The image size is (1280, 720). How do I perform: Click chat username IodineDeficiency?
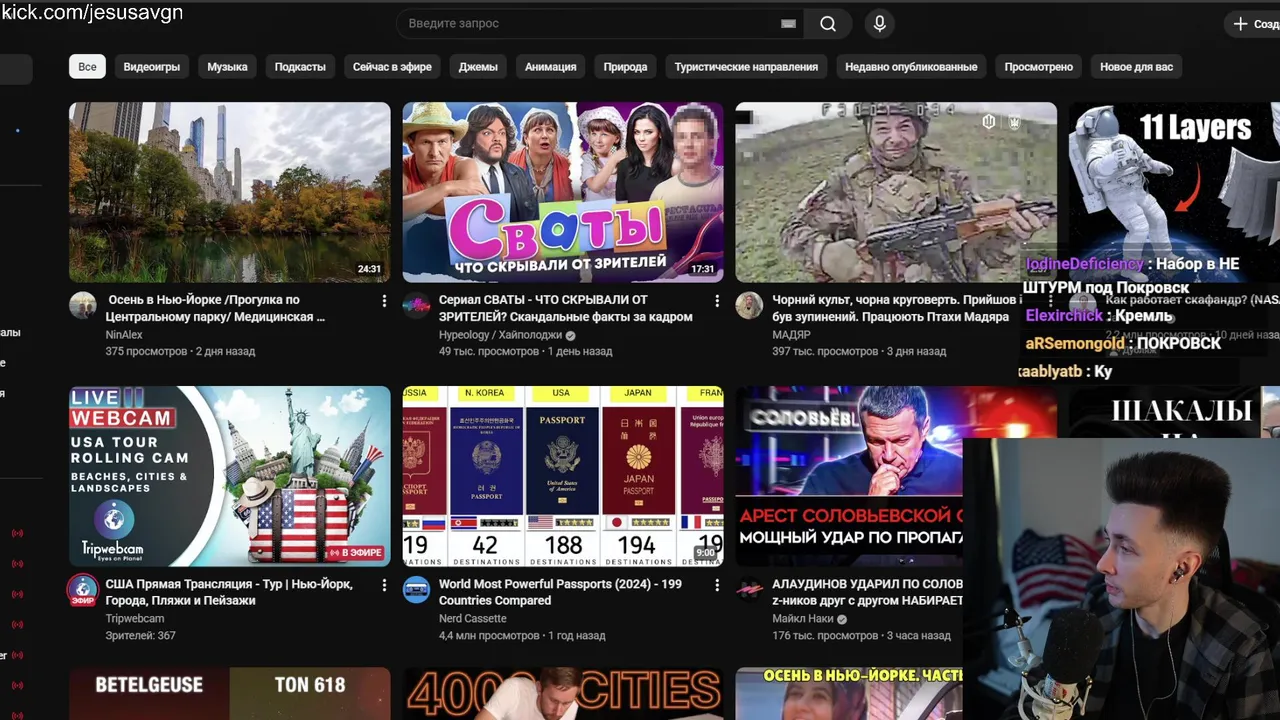coord(1084,264)
